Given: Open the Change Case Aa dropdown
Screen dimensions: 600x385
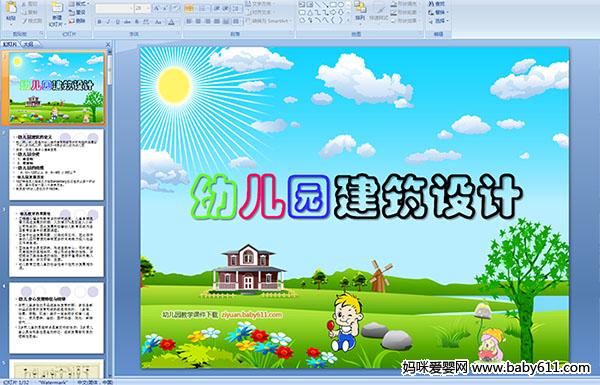Looking at the screenshot, I should click(158, 22).
